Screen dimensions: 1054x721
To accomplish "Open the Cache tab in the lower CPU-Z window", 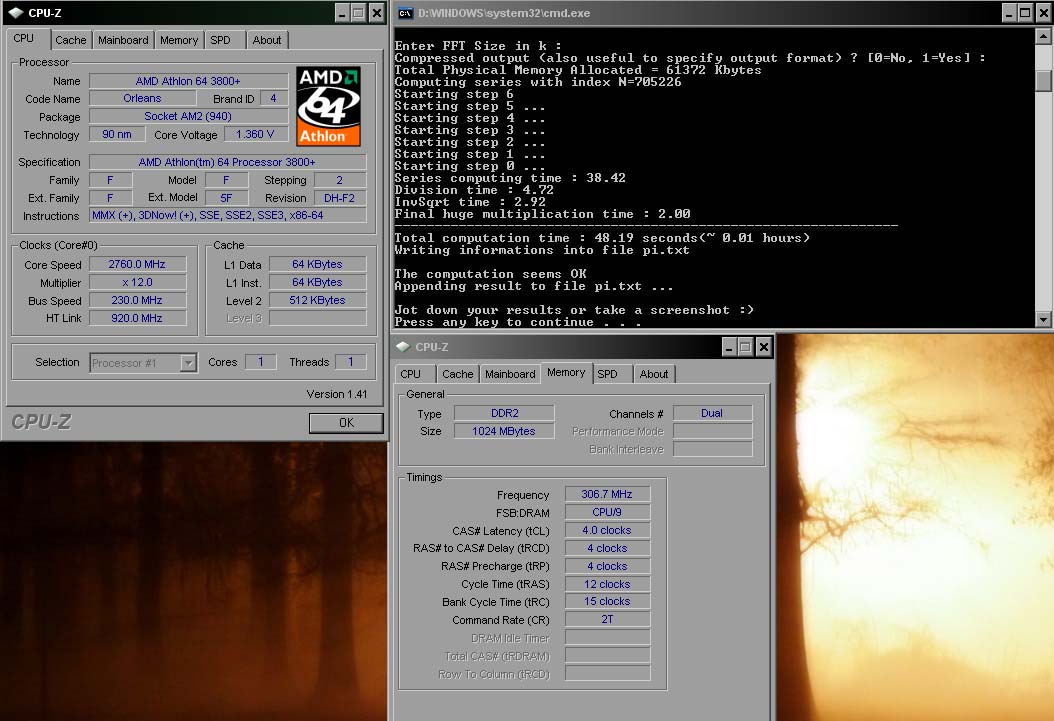I will point(458,374).
